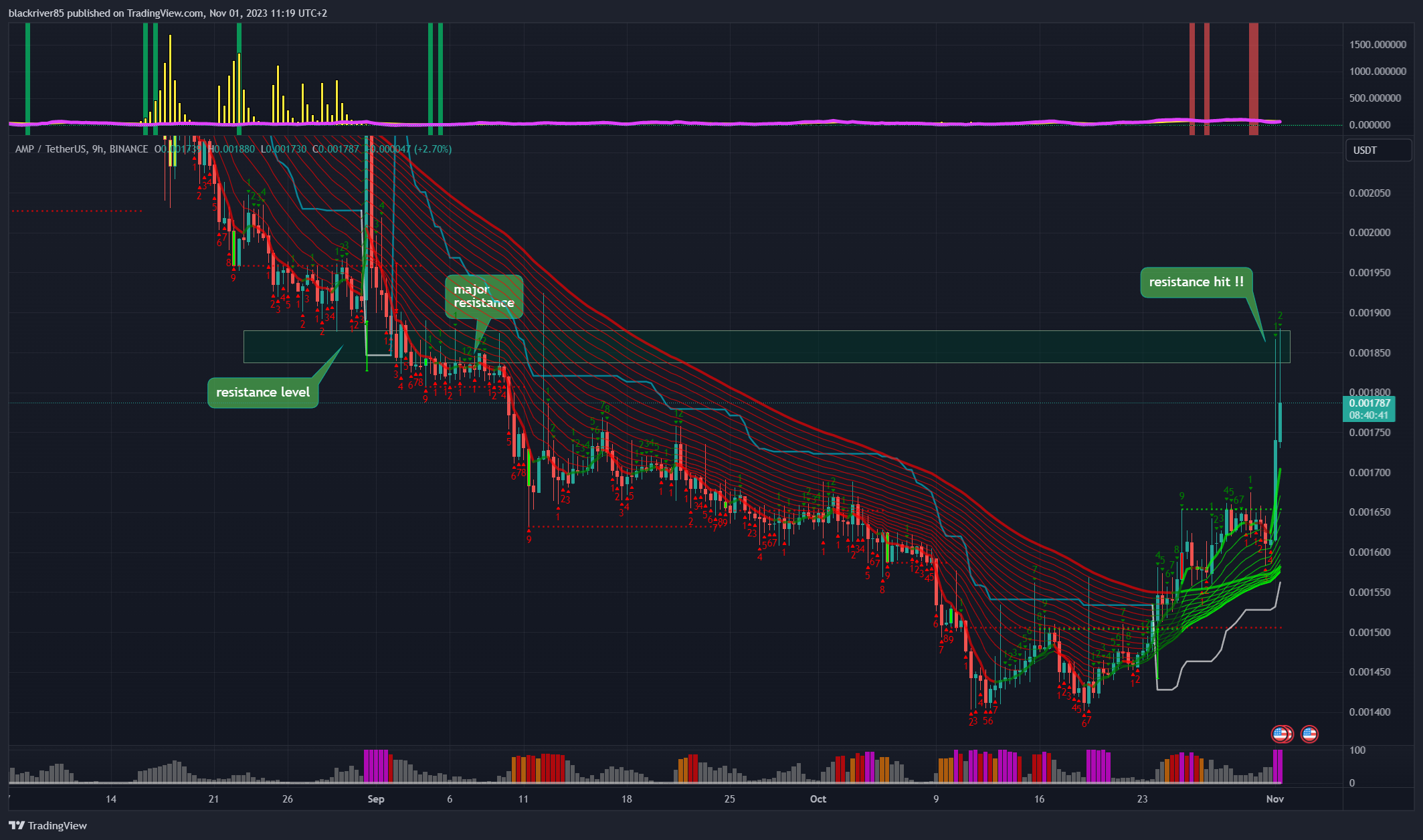This screenshot has height=840, width=1423.
Task: Click the TradingView logo in the bottom corner
Action: 48,825
